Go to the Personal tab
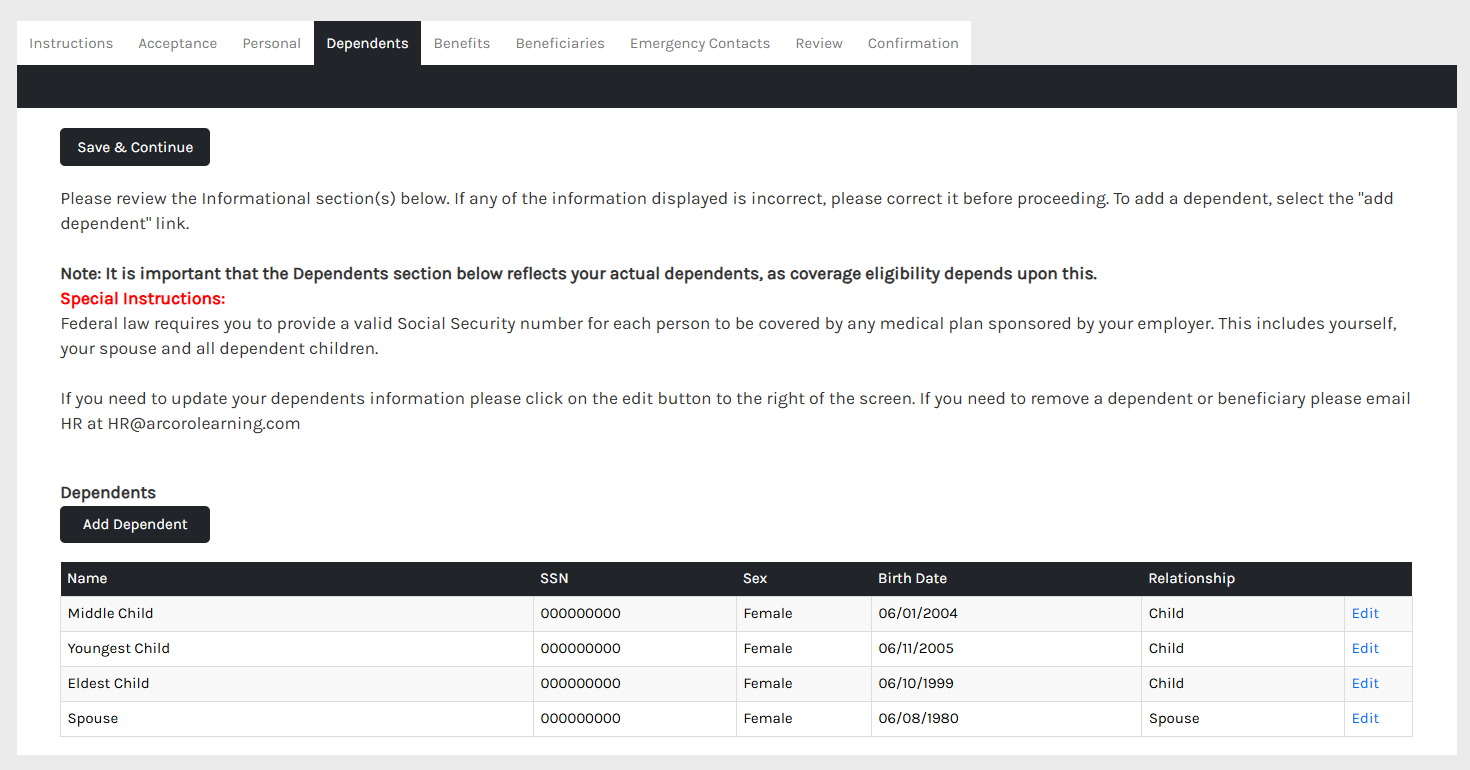Image resolution: width=1470 pixels, height=770 pixels. [x=272, y=43]
